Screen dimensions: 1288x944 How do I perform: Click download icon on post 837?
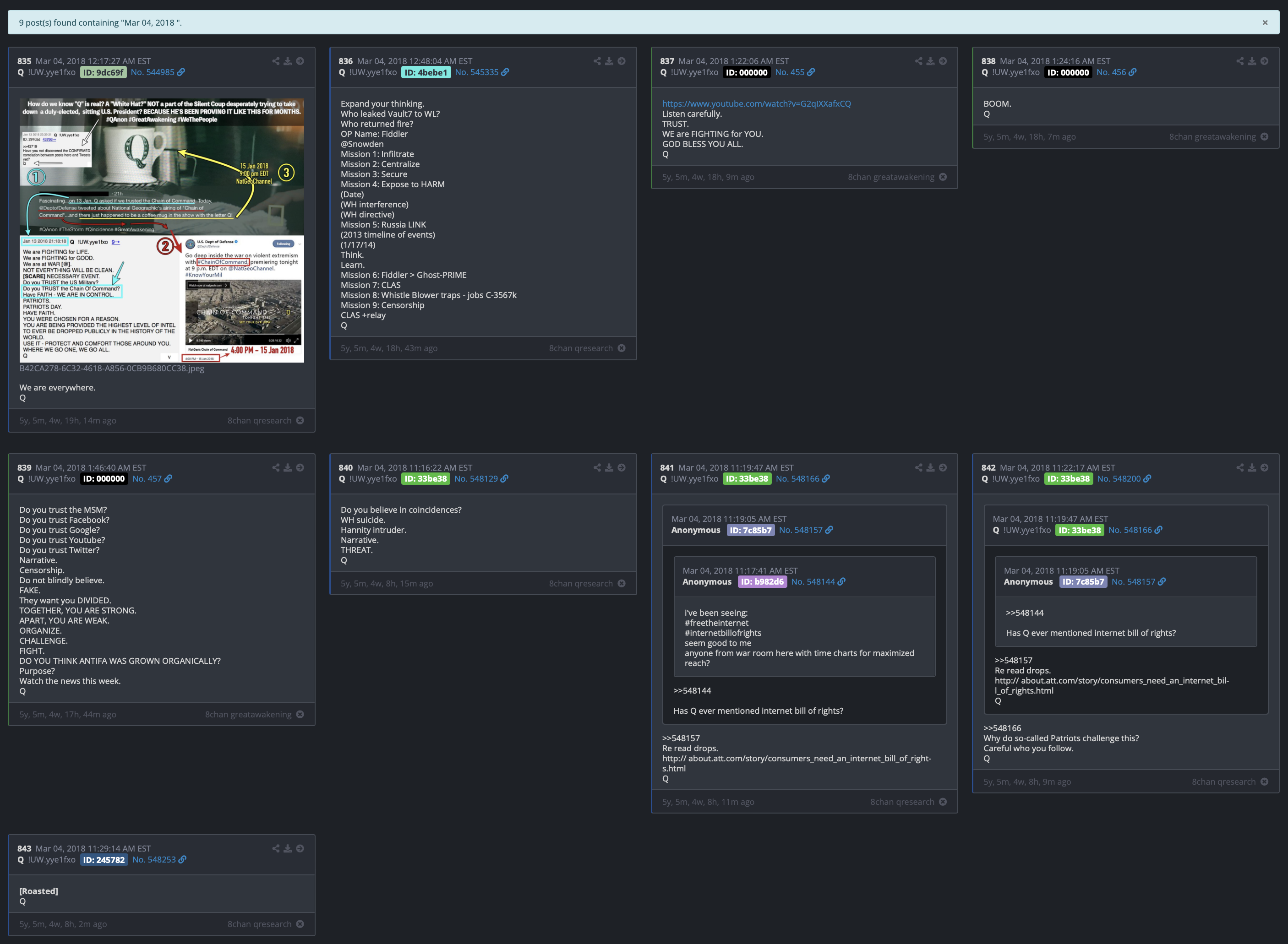(931, 61)
